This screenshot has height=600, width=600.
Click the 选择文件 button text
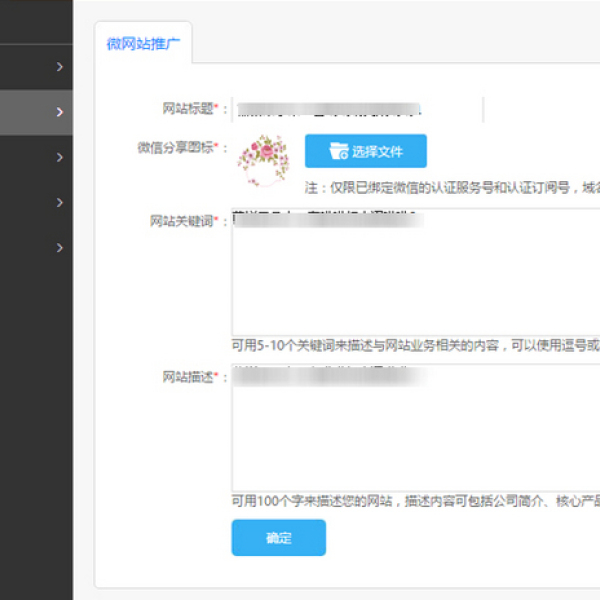click(377, 152)
